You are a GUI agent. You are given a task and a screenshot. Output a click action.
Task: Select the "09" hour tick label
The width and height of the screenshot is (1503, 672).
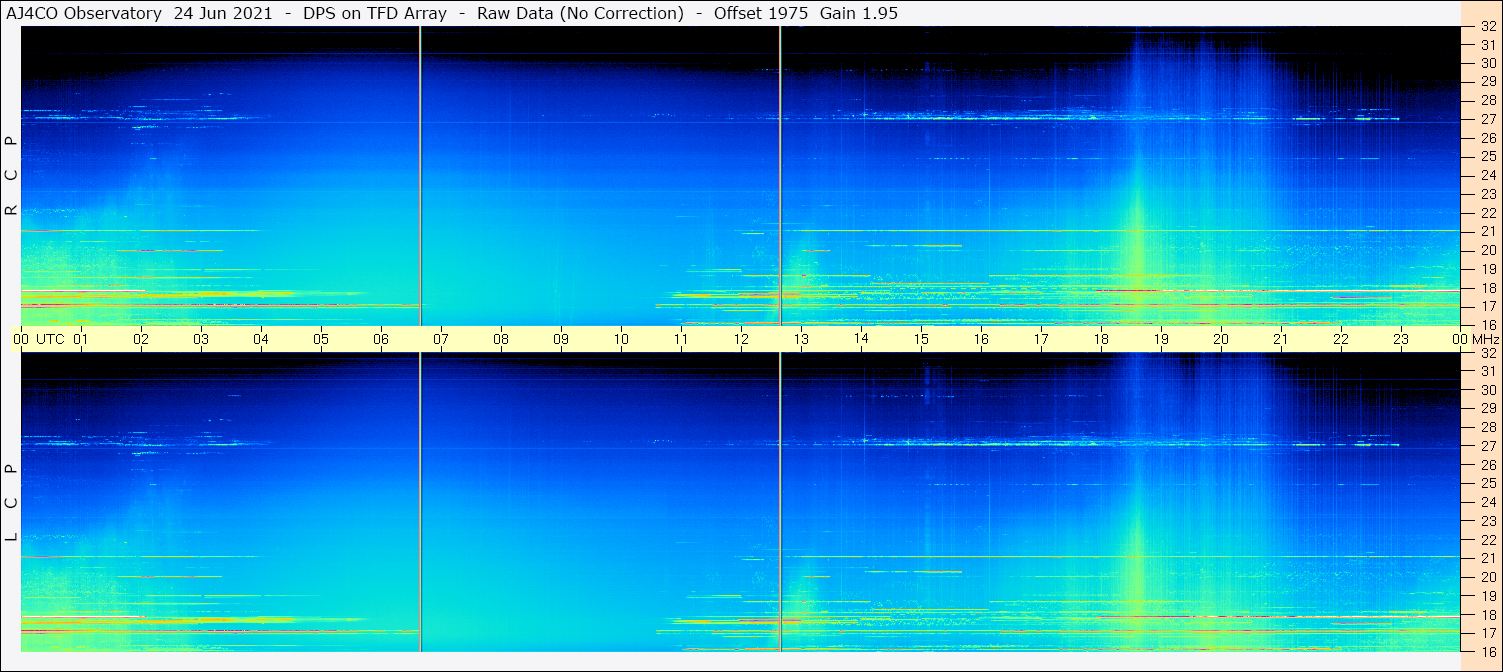(x=561, y=340)
